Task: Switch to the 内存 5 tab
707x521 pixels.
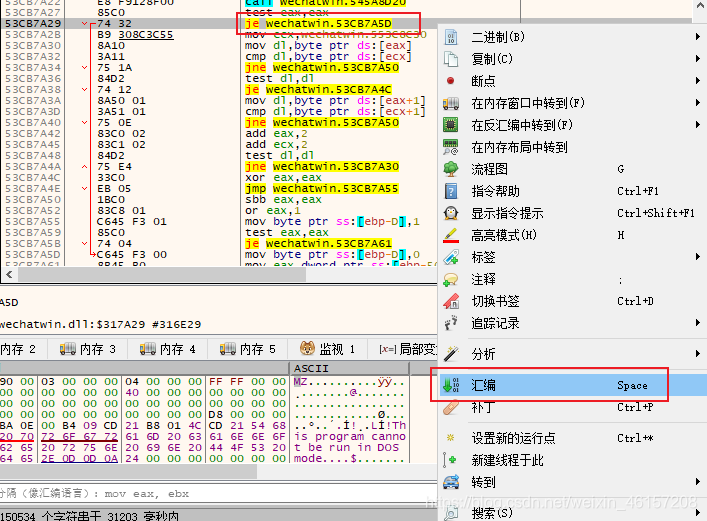Action: [x=248, y=349]
